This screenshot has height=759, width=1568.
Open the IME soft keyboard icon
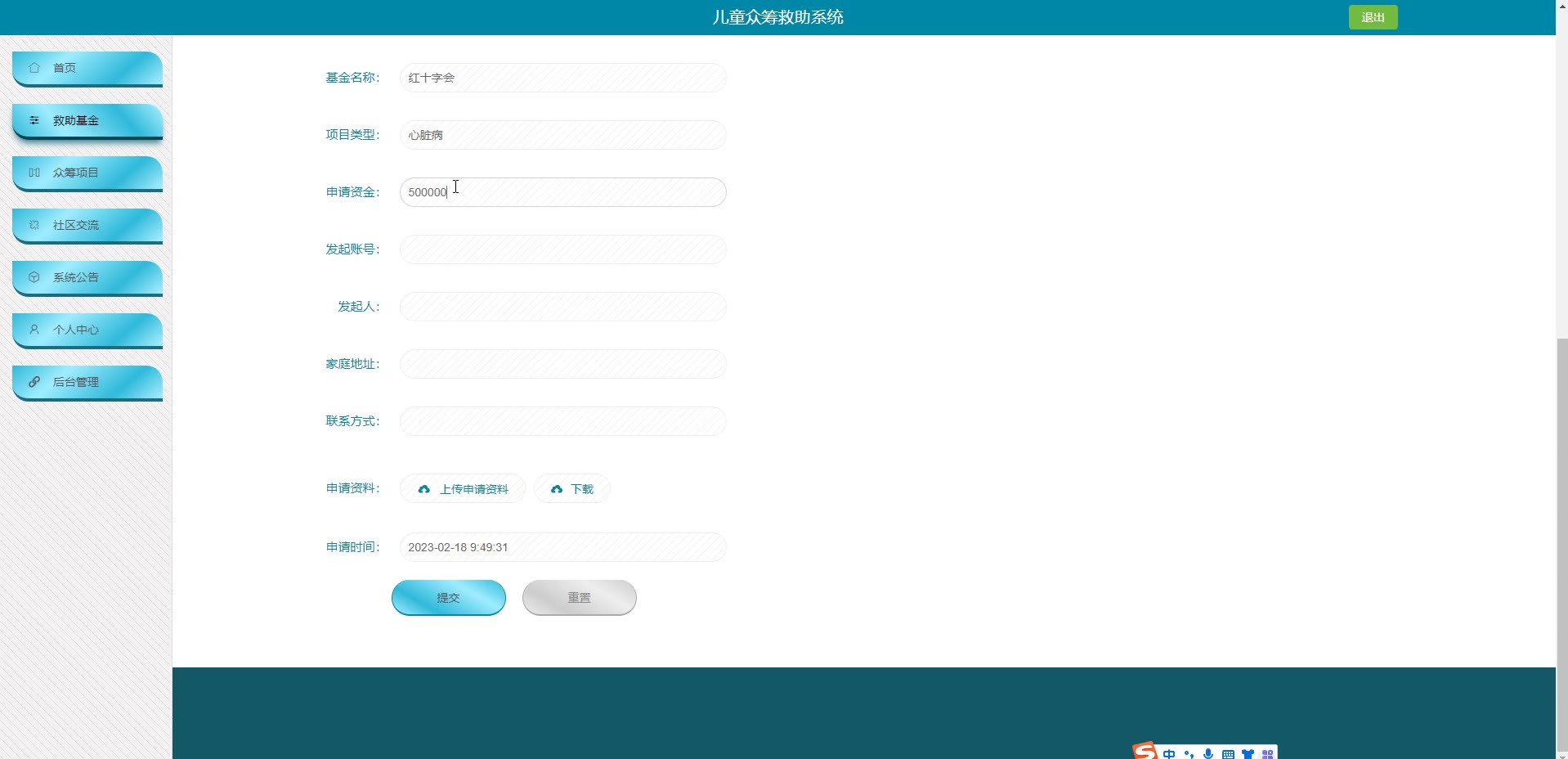pyautogui.click(x=1228, y=754)
